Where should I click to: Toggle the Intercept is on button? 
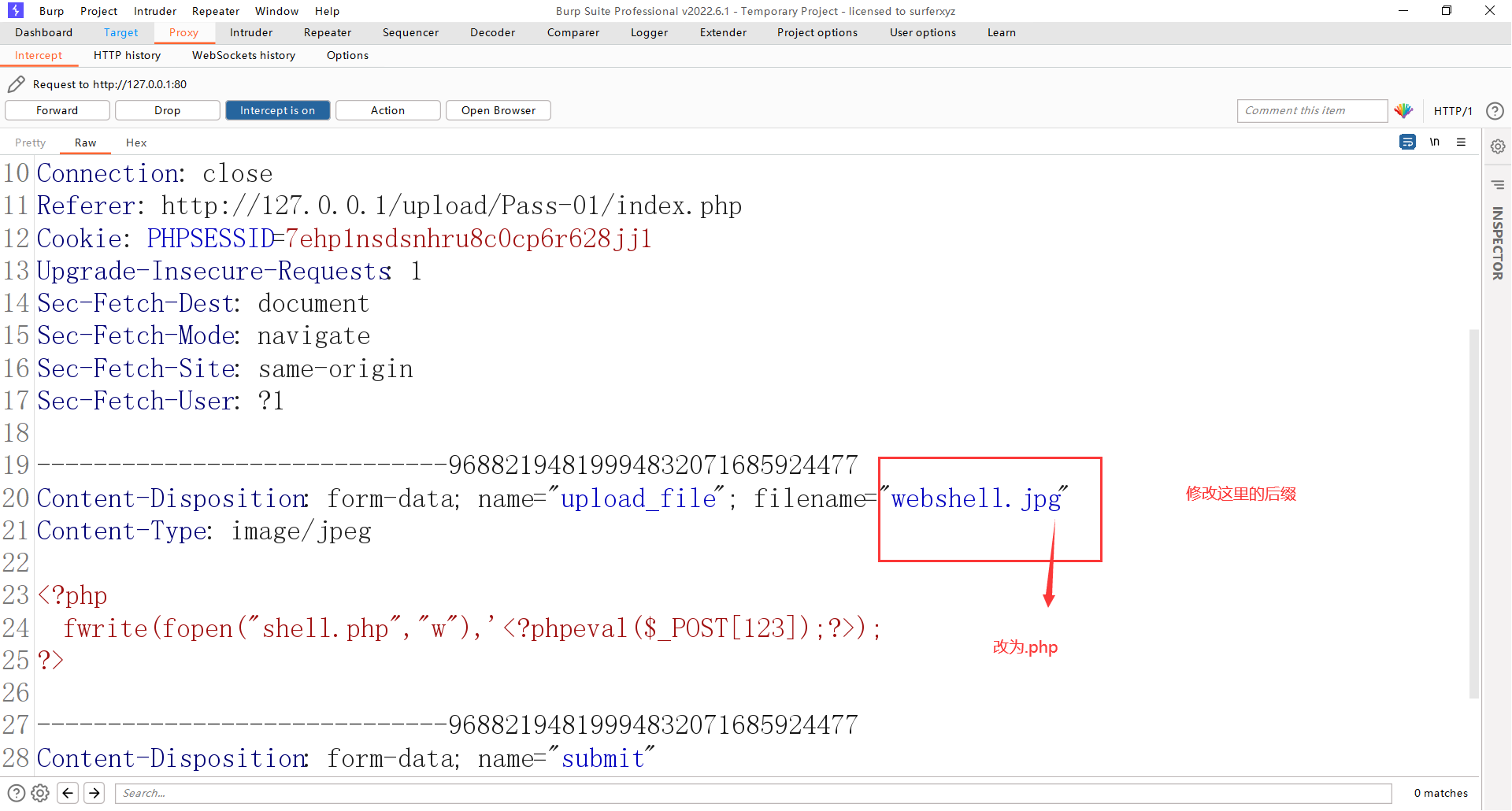point(278,110)
